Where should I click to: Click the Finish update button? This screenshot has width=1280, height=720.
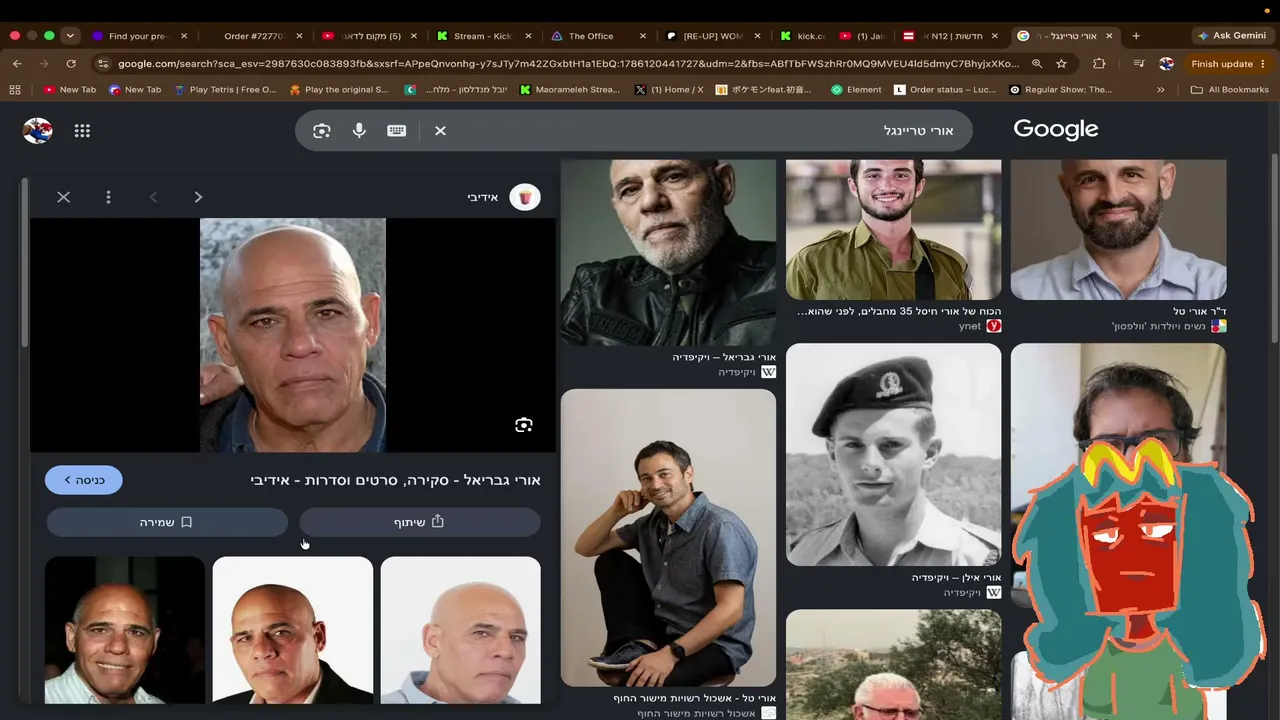coord(1227,63)
